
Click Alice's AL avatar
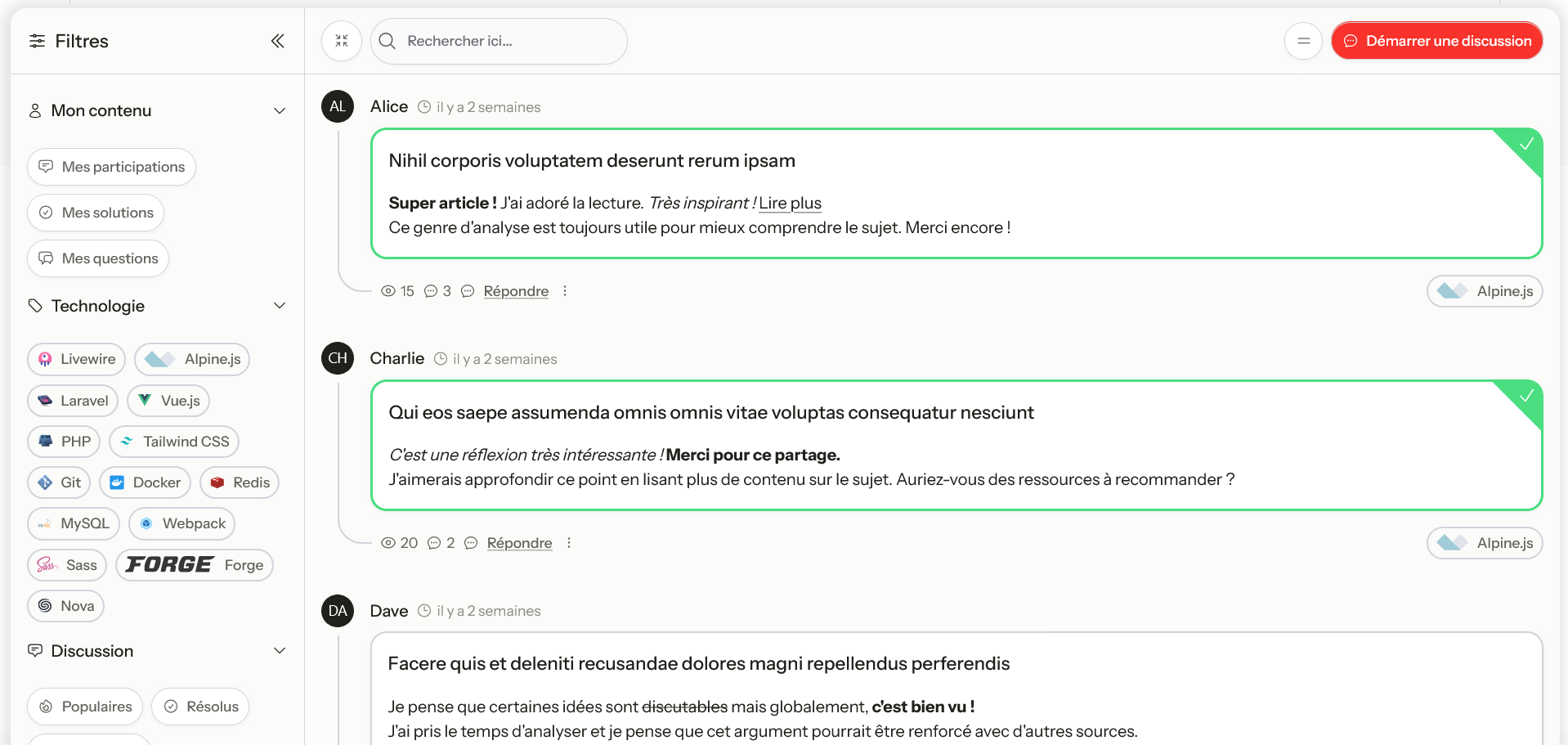tap(338, 106)
